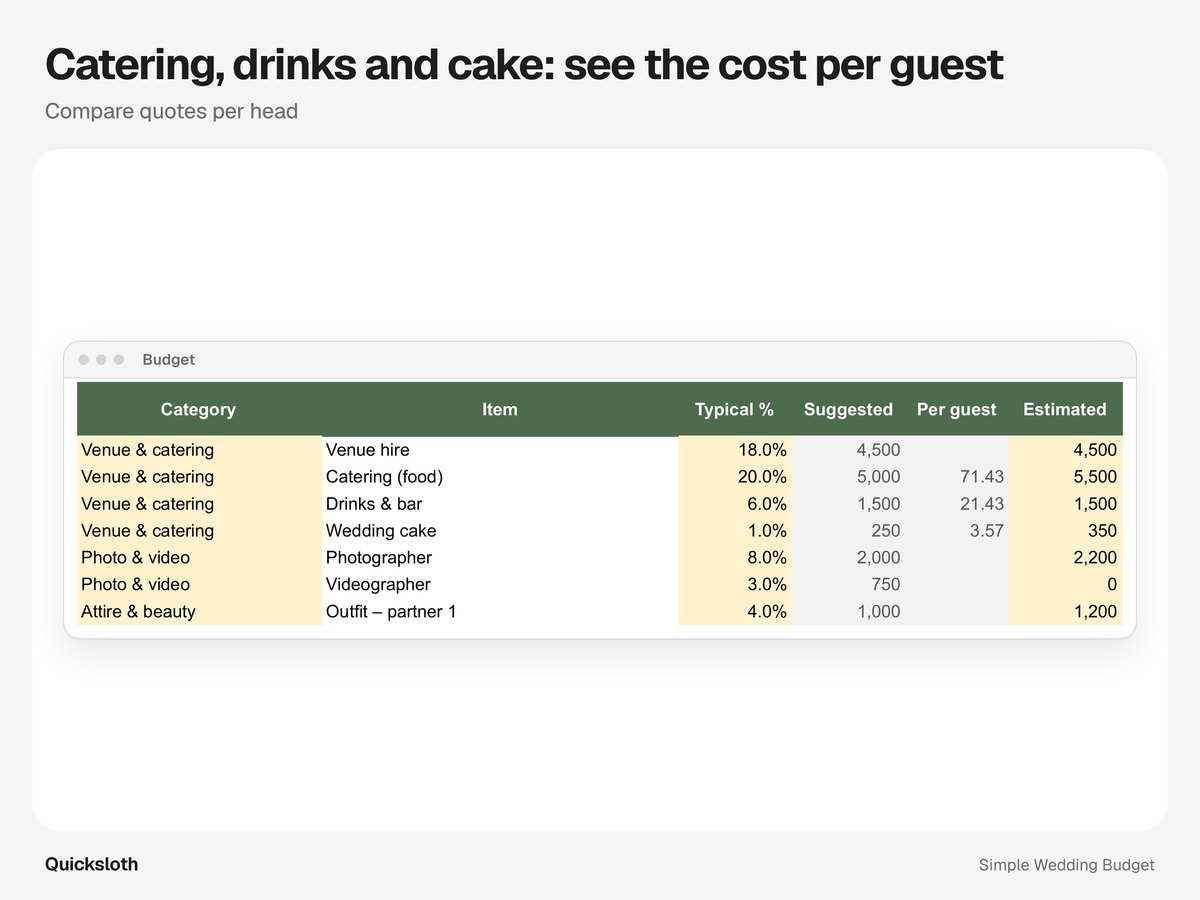Select Venue & catering cell in Wedding cake row
The width and height of the screenshot is (1200, 900).
(199, 531)
